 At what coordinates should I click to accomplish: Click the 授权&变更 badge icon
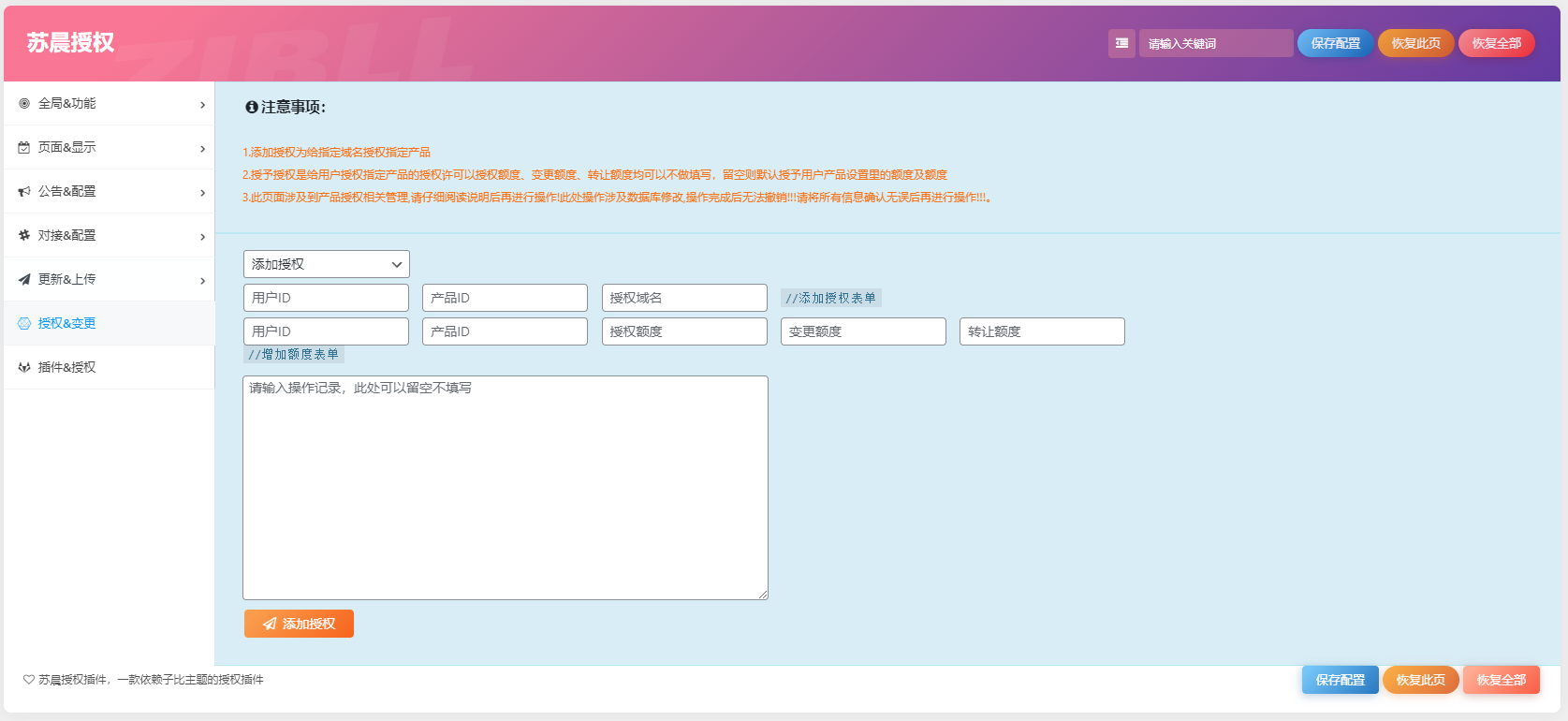(24, 323)
